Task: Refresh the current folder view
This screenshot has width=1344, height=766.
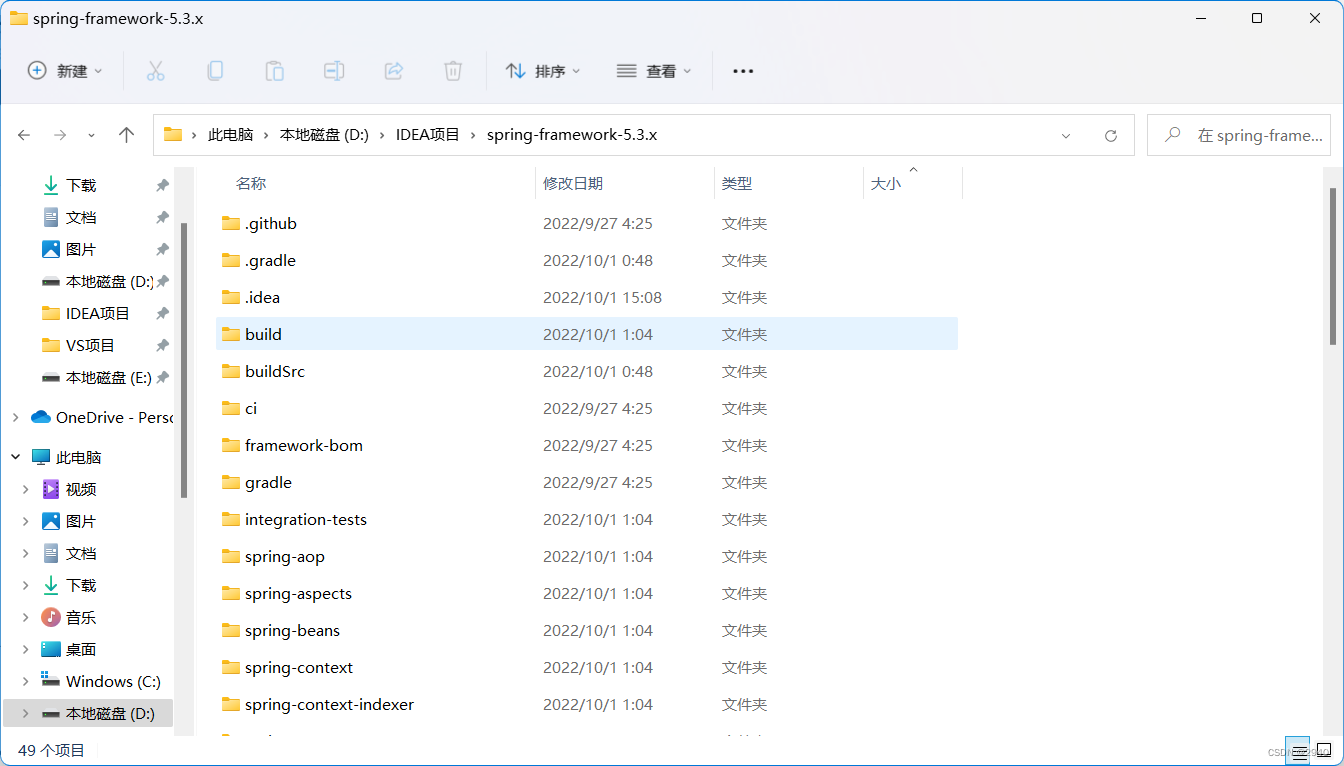Action: click(x=1110, y=135)
